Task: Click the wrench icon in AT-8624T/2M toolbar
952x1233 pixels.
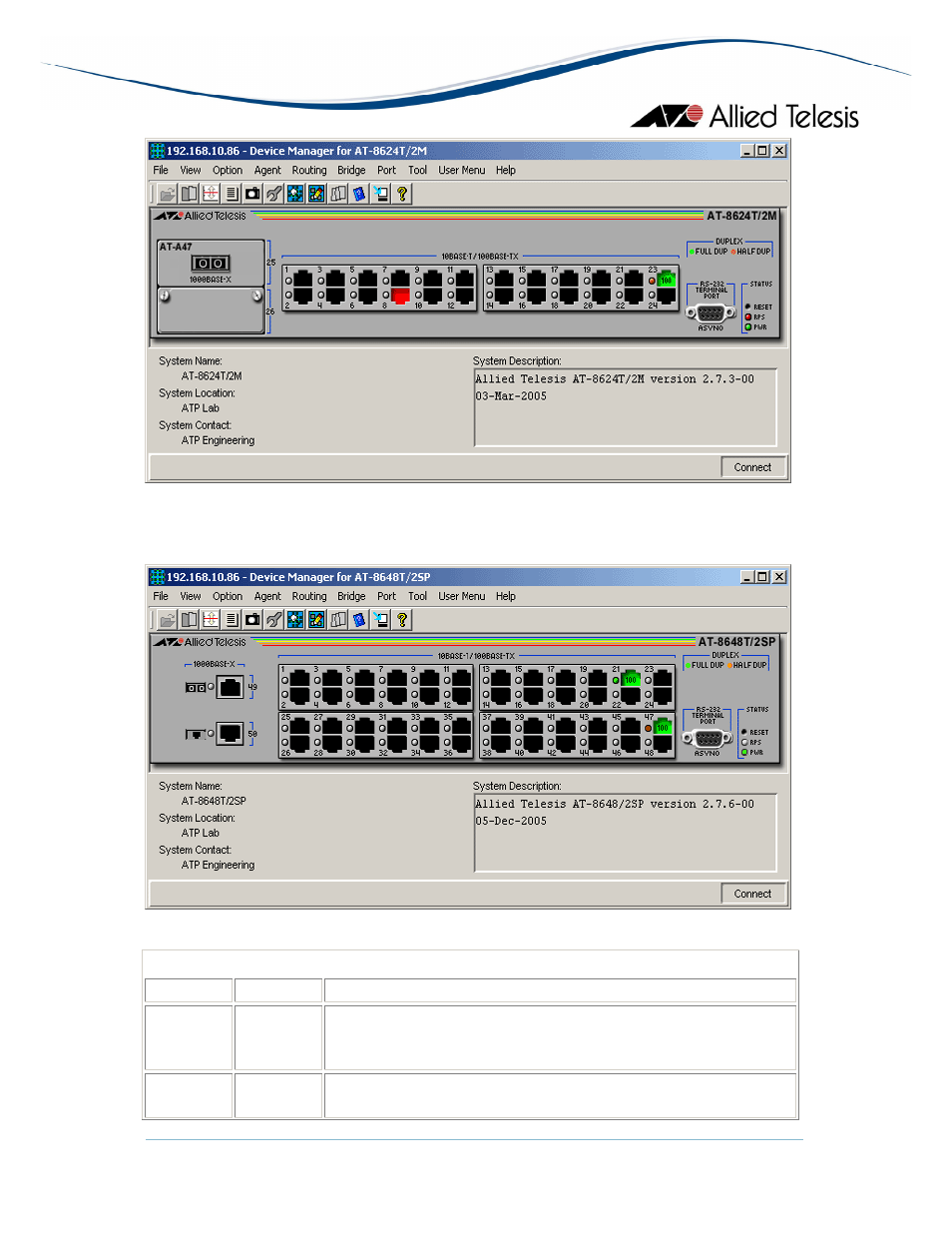Action: [274, 194]
